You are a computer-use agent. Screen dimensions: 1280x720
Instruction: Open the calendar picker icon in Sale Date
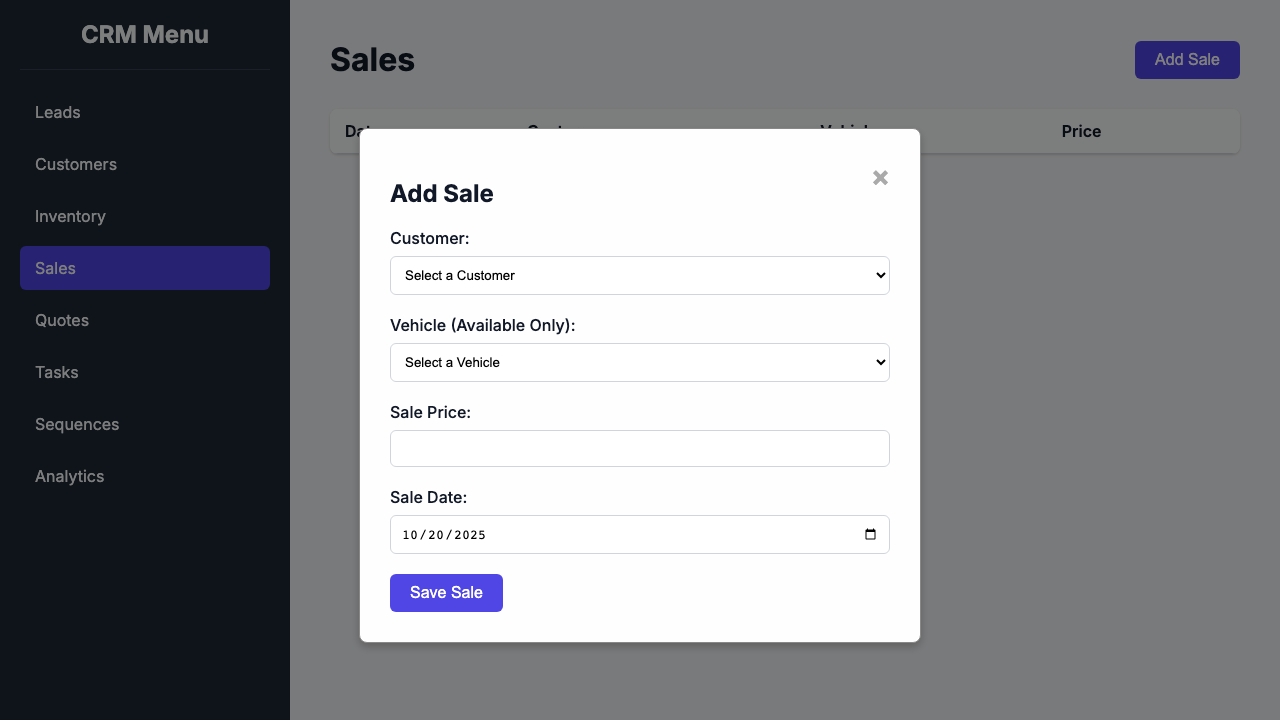point(870,534)
